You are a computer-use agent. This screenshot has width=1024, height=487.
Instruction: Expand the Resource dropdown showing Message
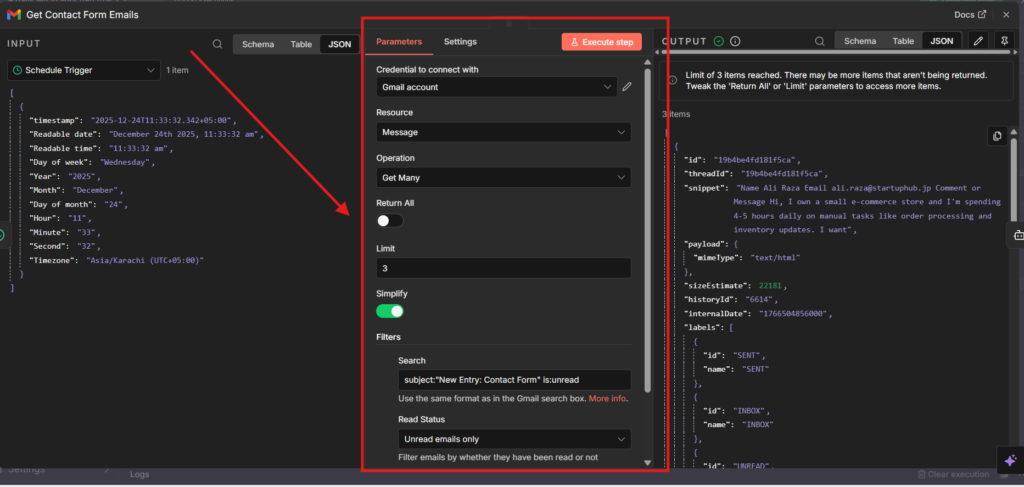coord(504,132)
